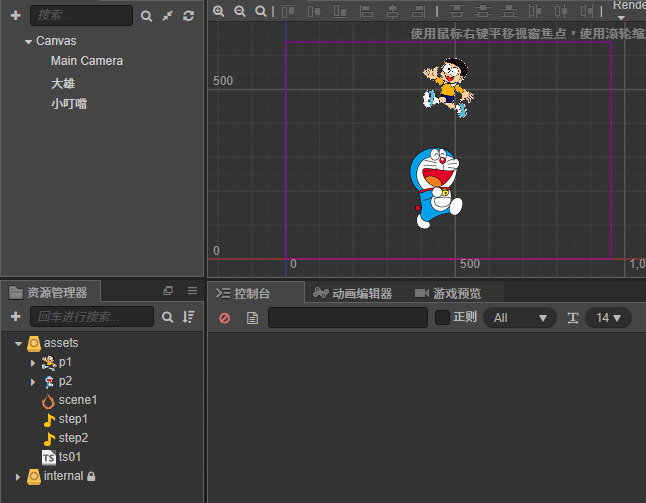646x503 pixels.
Task: Align nodes to vertical center
Action: 314,11
